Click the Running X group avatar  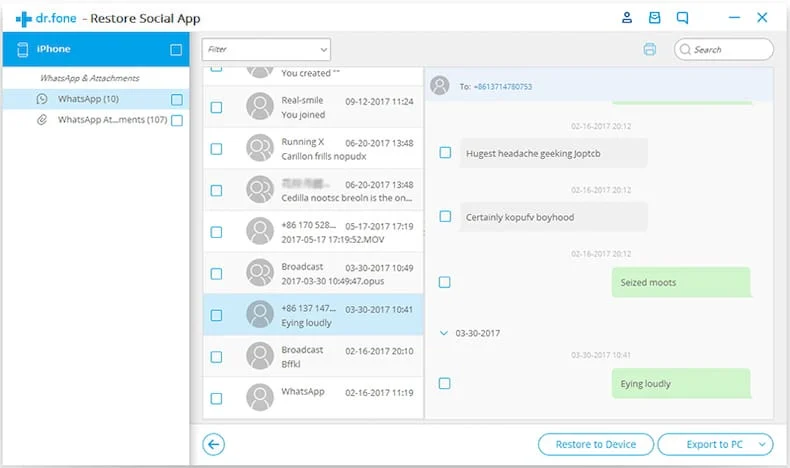tap(259, 148)
